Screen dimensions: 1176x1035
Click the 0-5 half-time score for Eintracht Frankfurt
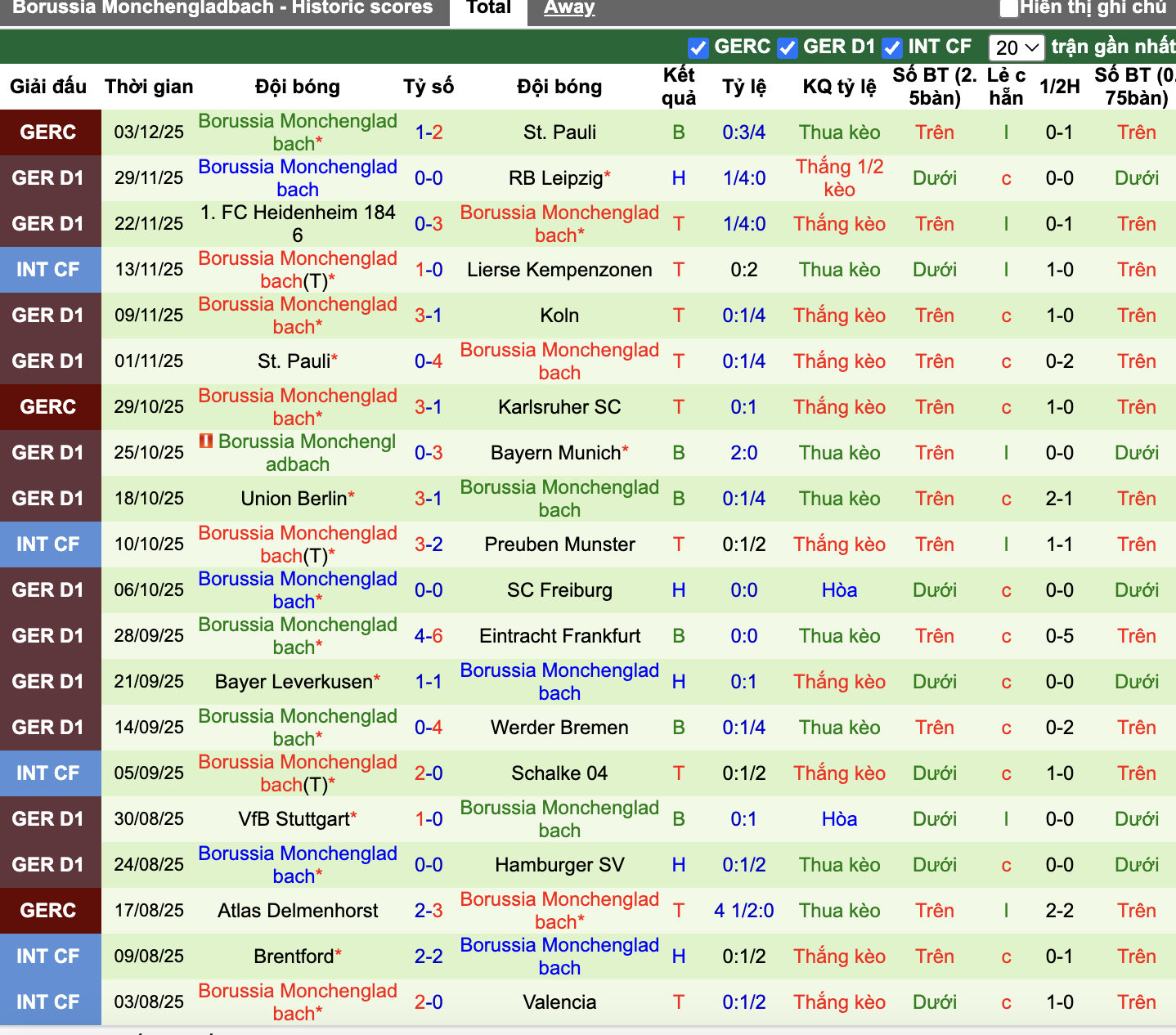coord(1060,636)
